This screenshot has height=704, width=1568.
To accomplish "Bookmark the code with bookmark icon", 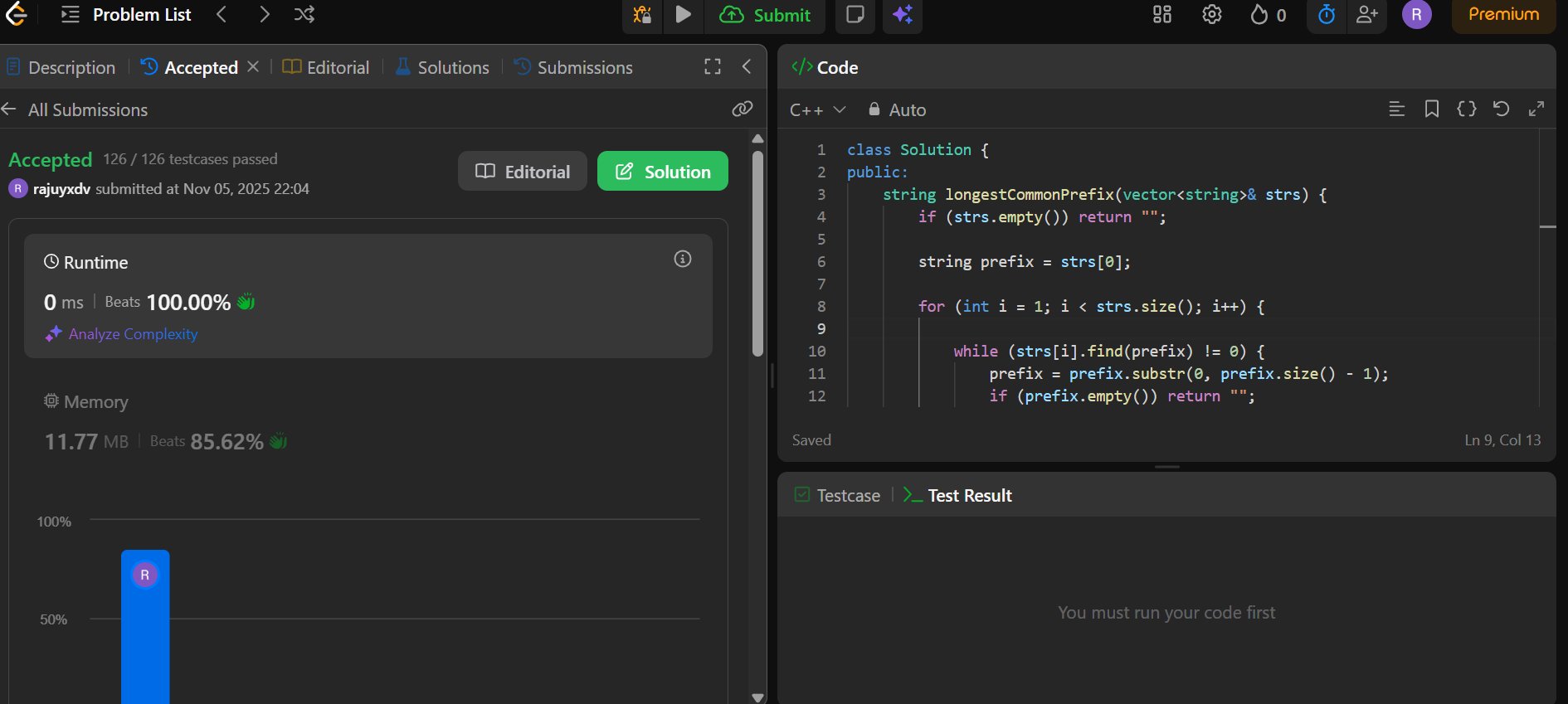I will pos(1431,109).
